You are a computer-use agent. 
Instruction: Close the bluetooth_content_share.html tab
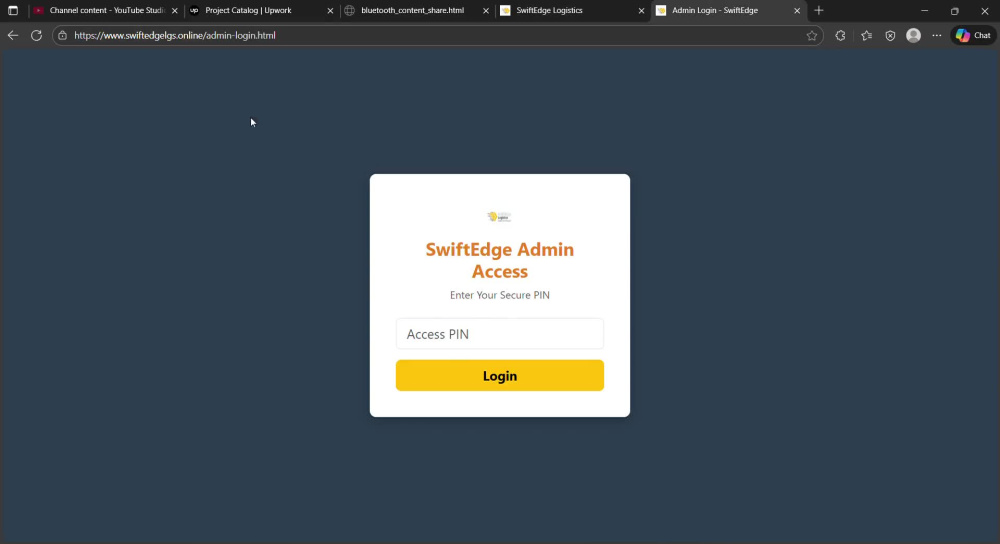(x=486, y=11)
